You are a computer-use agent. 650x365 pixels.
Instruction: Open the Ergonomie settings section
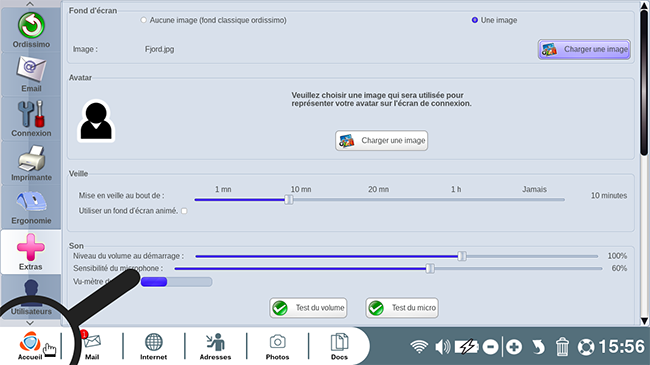(x=31, y=207)
